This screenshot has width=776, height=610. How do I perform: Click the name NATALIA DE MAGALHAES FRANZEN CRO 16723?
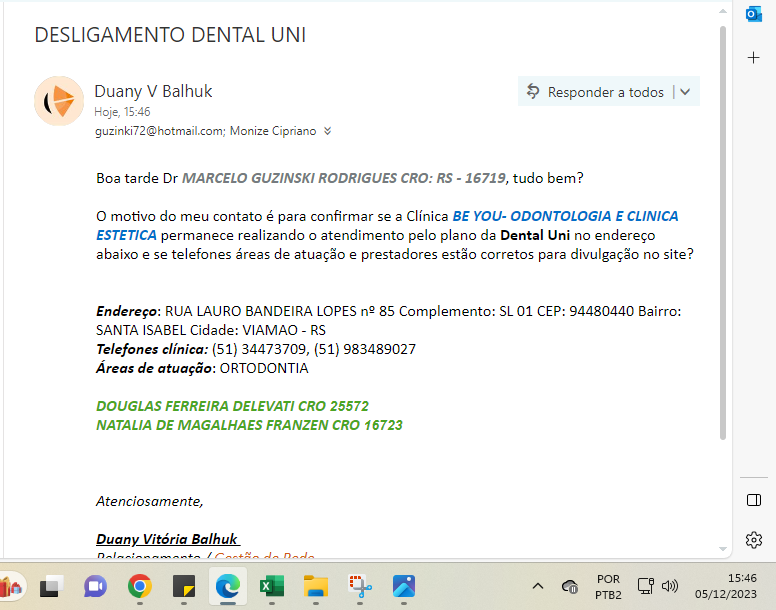coord(249,425)
